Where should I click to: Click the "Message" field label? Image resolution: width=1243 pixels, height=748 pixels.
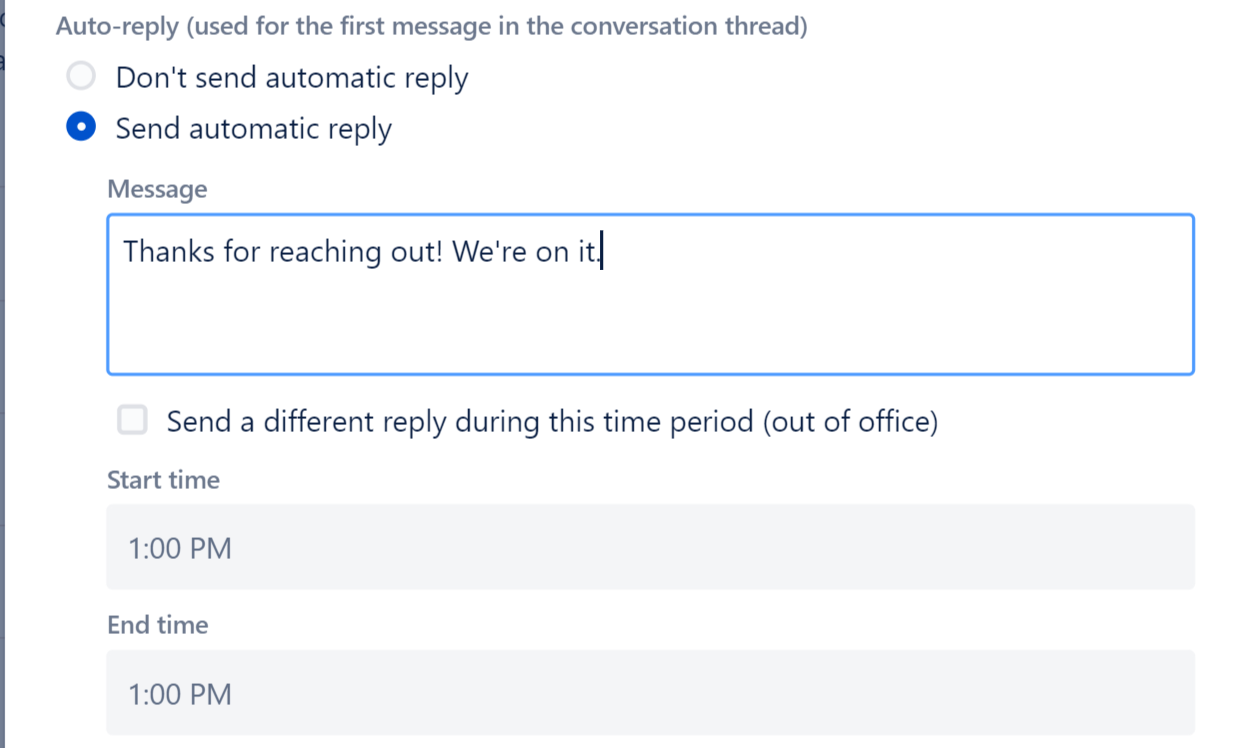click(157, 189)
